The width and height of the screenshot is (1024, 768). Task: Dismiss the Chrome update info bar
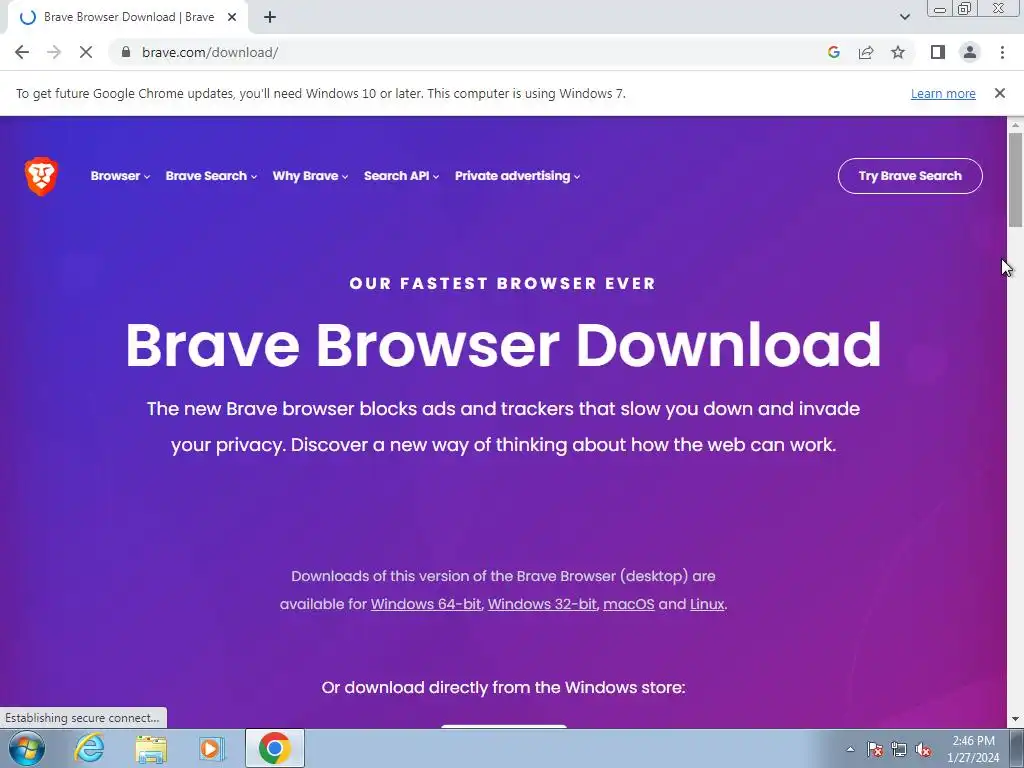1000,93
